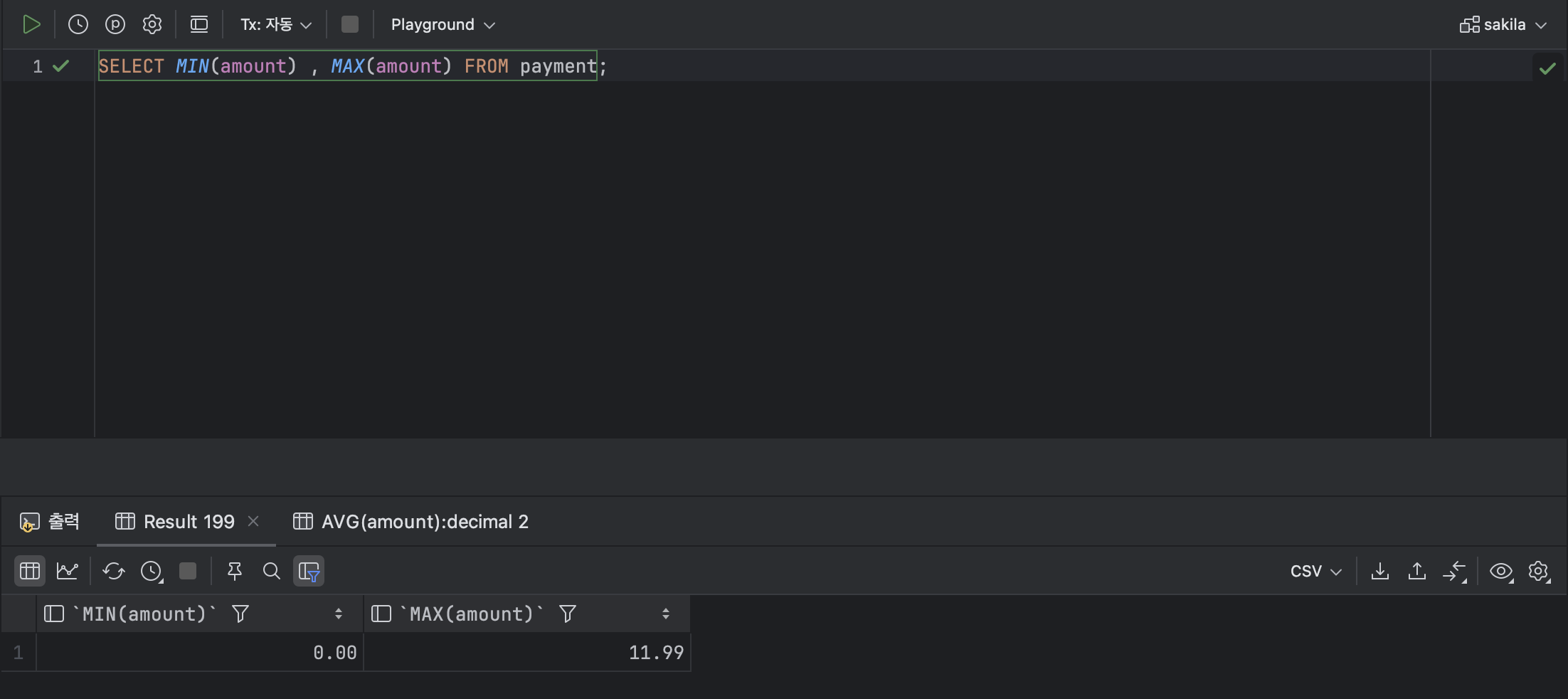Switch to the 출력 output tab
This screenshot has height=699, width=1568.
click(x=50, y=522)
